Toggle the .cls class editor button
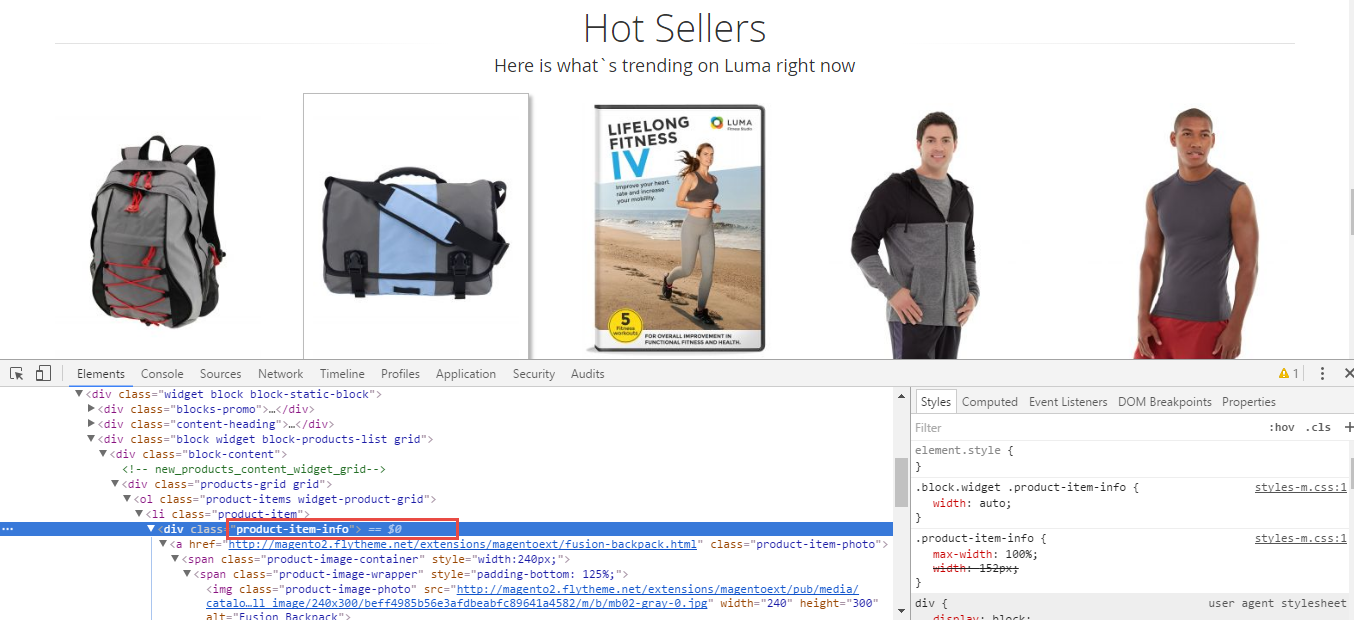This screenshot has height=620, width=1354. 1320,427
